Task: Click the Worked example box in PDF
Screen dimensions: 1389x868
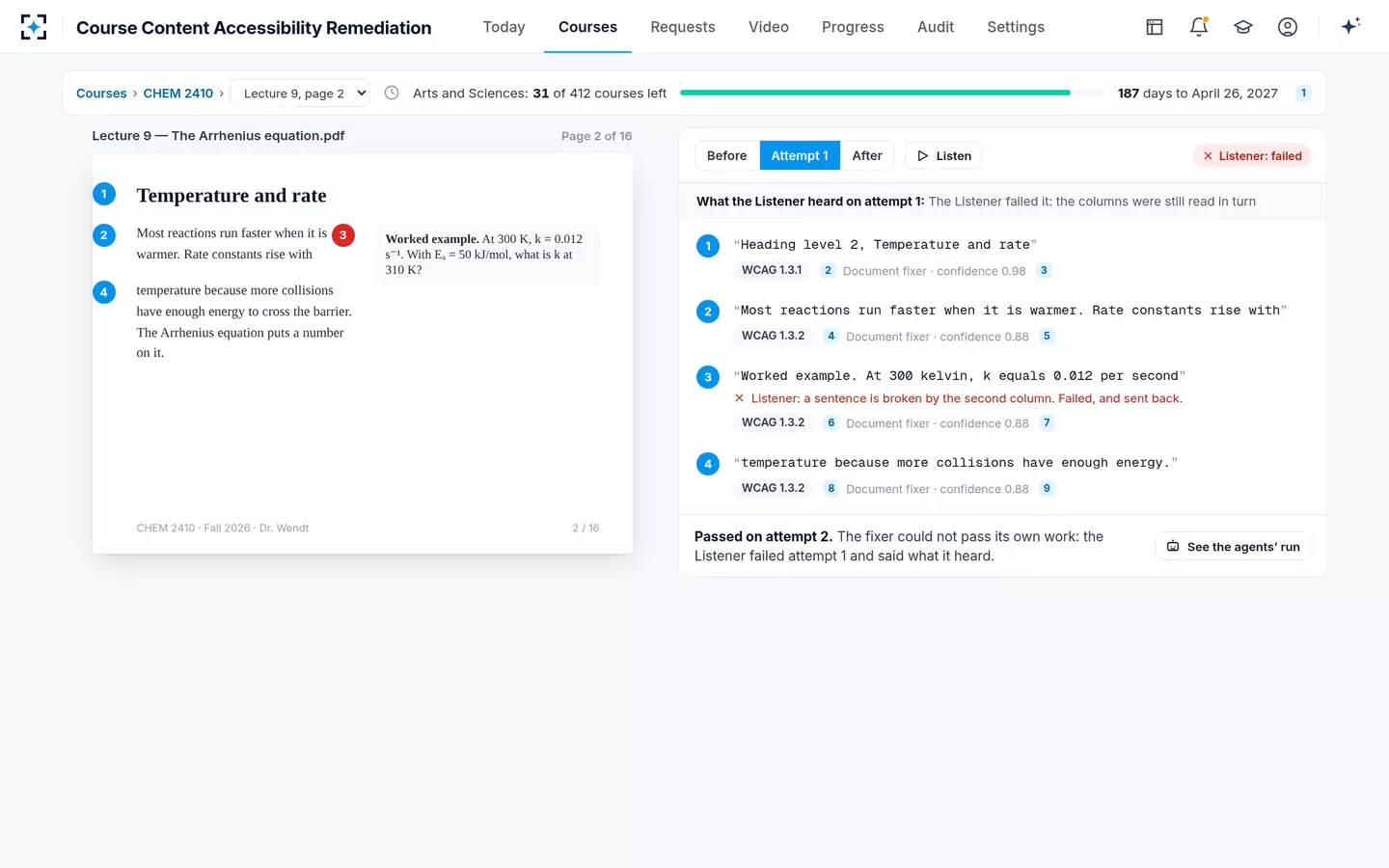Action: pos(487,255)
